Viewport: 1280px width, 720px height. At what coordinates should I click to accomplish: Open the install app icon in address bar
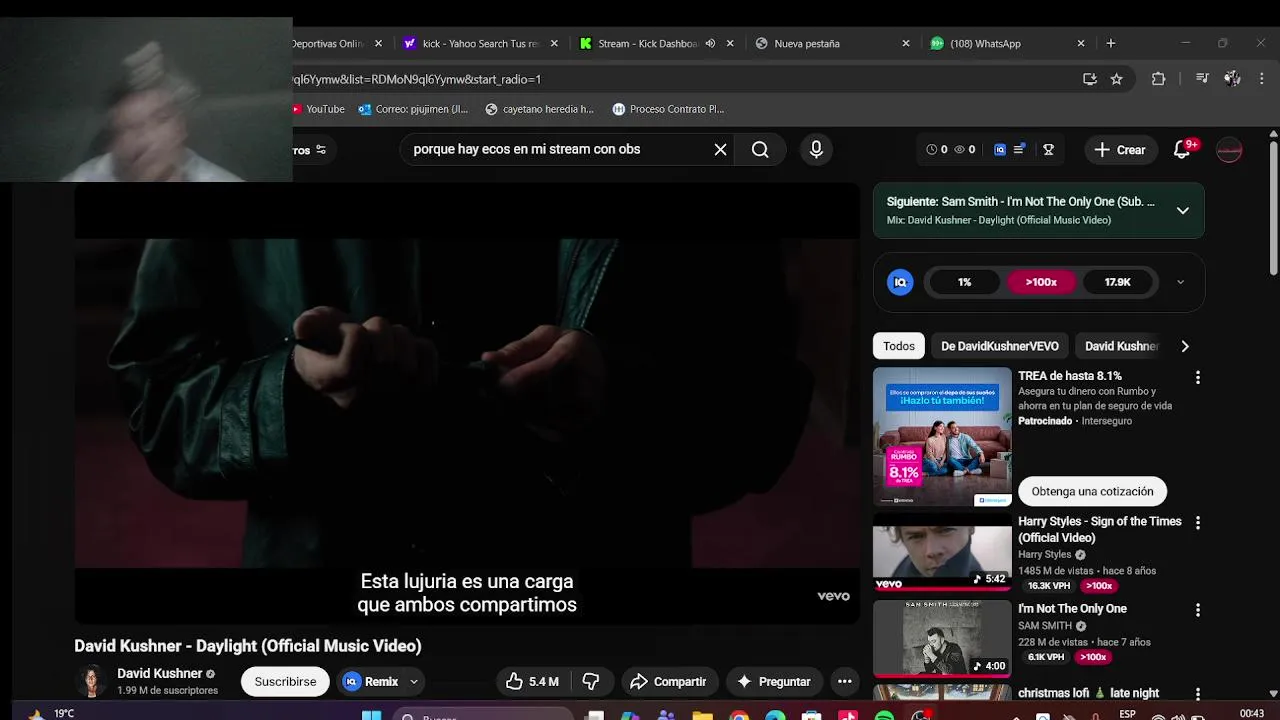(x=1090, y=79)
